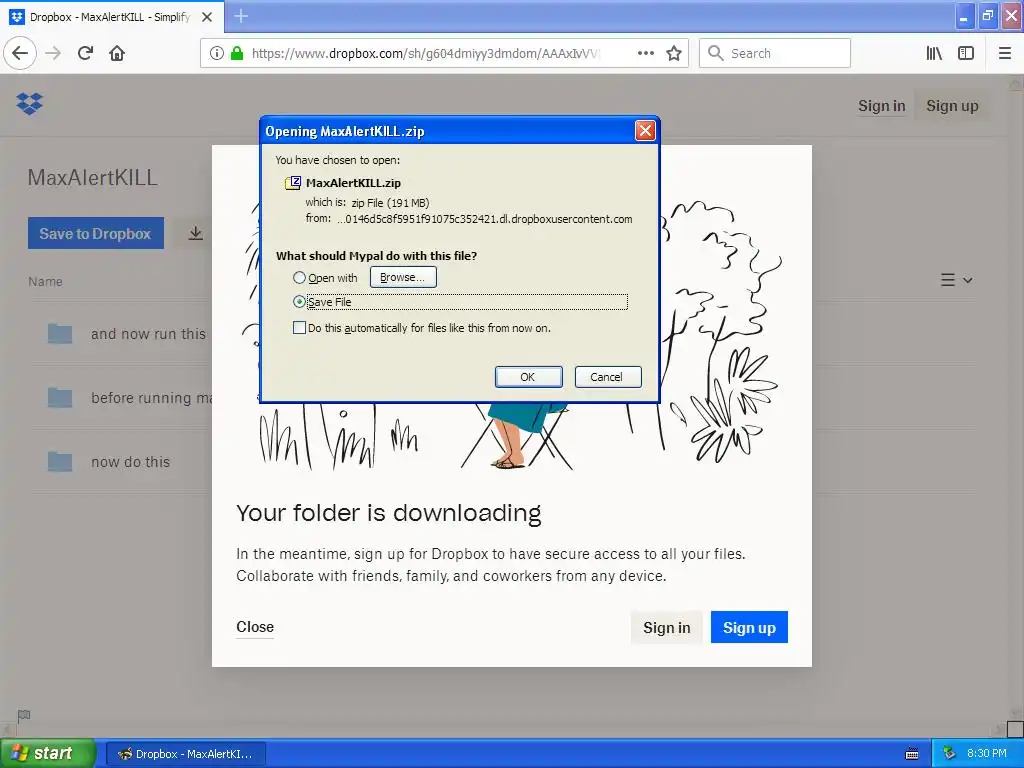The height and width of the screenshot is (768, 1024).
Task: Cancel the file download dialog
Action: (607, 377)
